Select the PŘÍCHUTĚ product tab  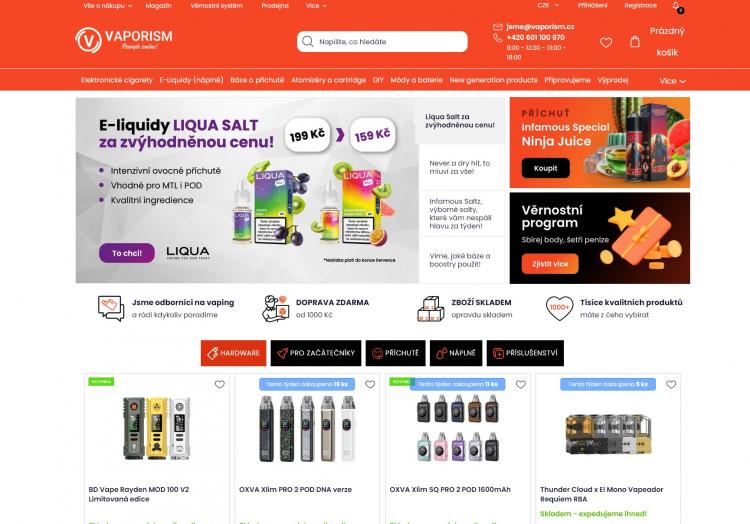tap(396, 353)
